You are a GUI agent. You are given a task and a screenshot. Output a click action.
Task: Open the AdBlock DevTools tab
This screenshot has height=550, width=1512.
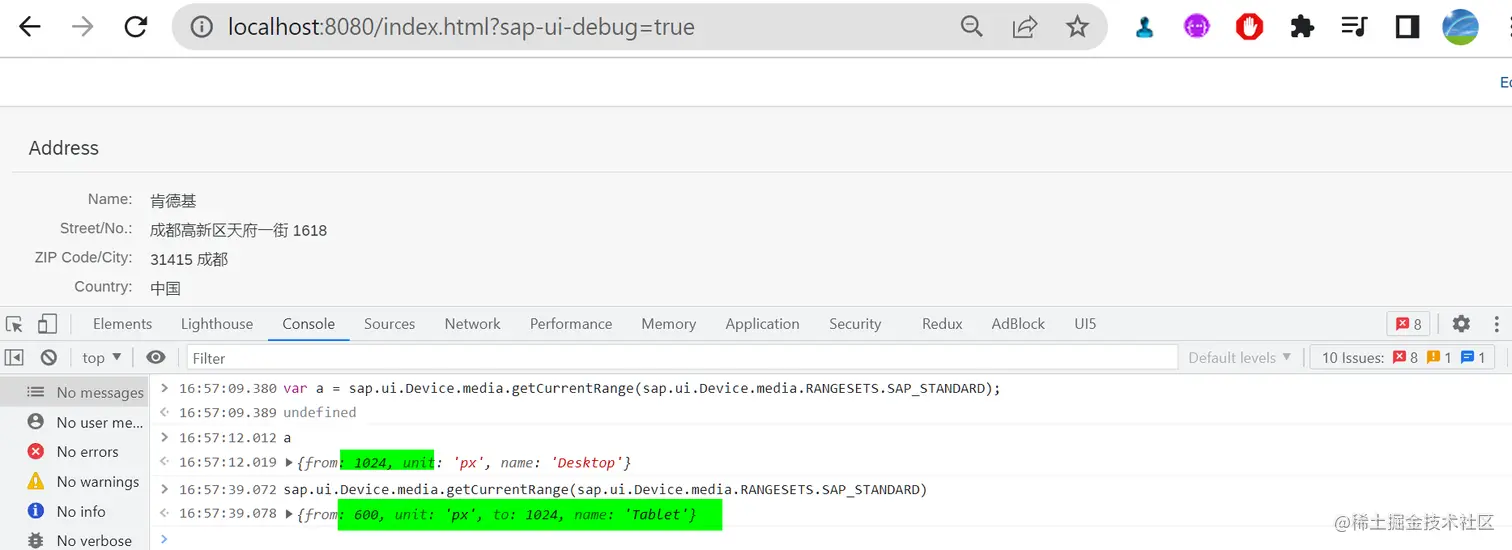(x=1018, y=324)
